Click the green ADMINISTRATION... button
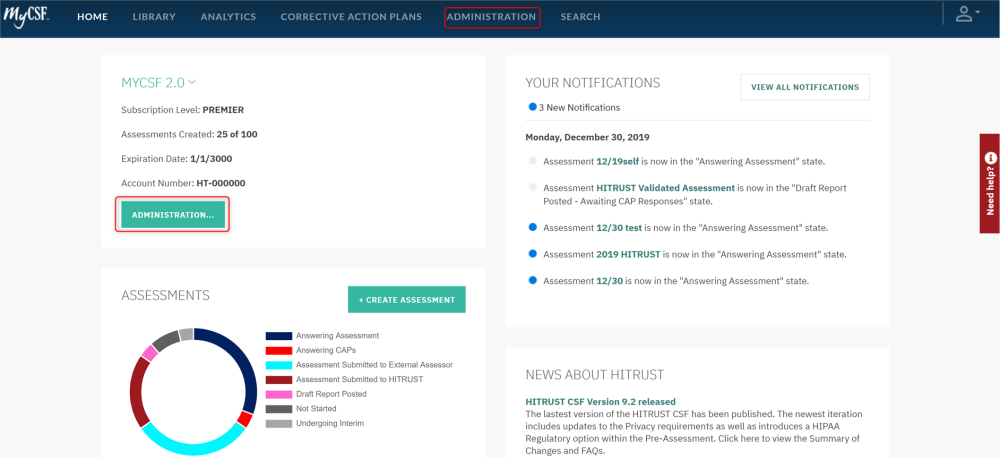Viewport: 1000px width, 459px height. pyautogui.click(x=173, y=215)
